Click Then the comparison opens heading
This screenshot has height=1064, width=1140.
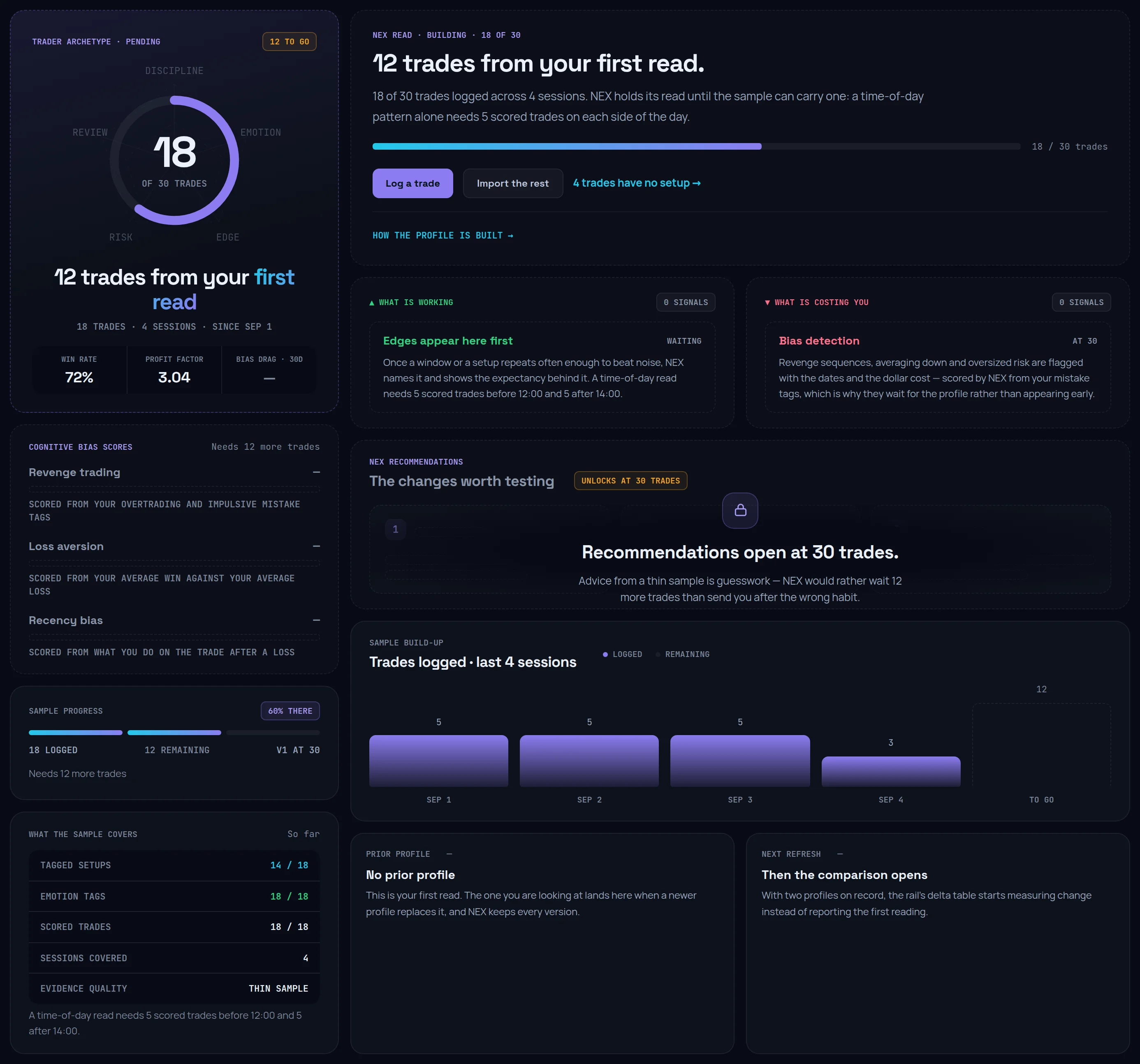[844, 875]
